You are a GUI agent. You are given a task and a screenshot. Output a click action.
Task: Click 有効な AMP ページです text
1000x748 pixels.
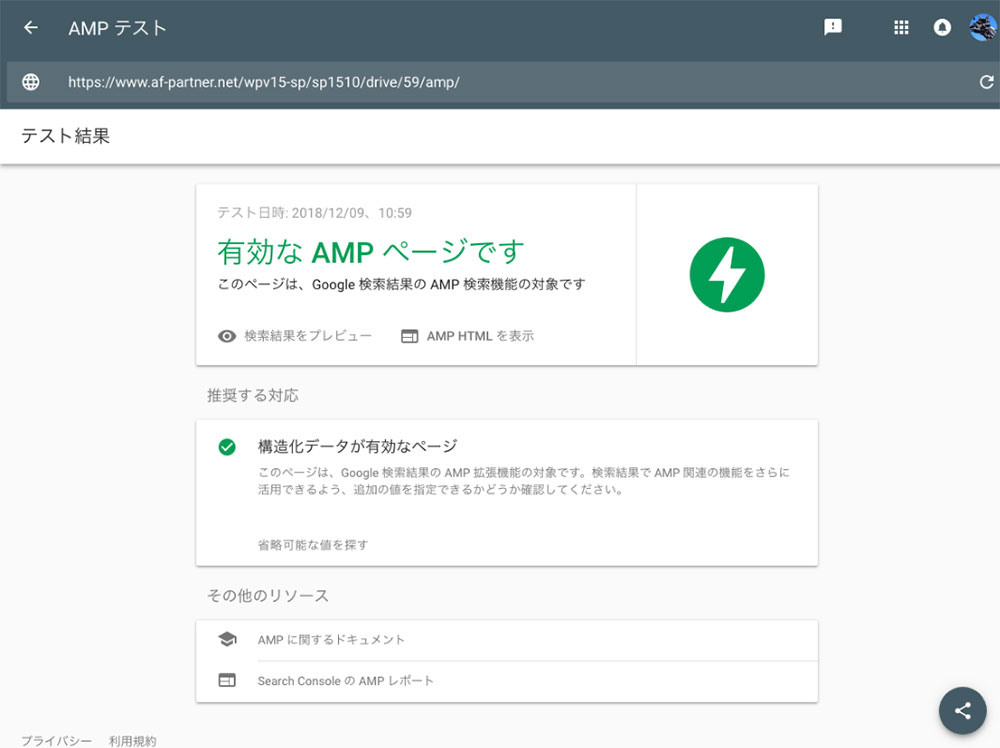[x=371, y=252]
